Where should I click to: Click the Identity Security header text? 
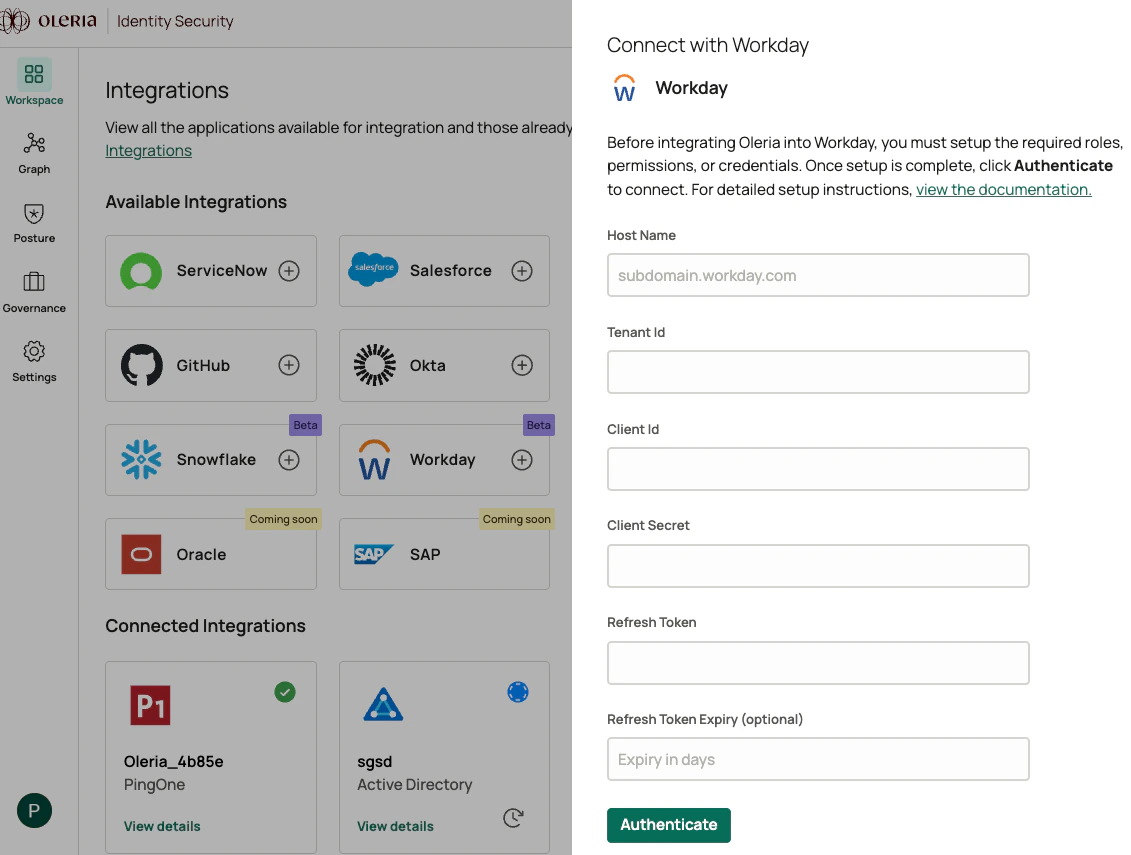click(x=175, y=22)
